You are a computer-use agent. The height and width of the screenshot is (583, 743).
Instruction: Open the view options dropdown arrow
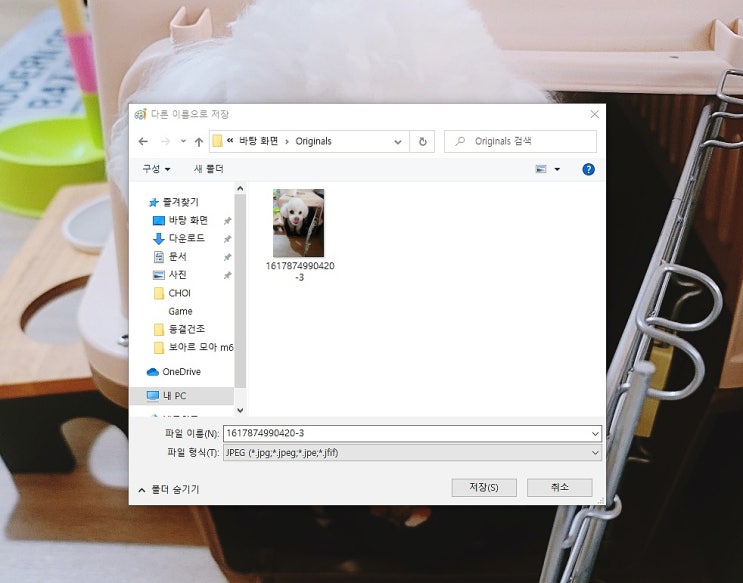(x=557, y=169)
